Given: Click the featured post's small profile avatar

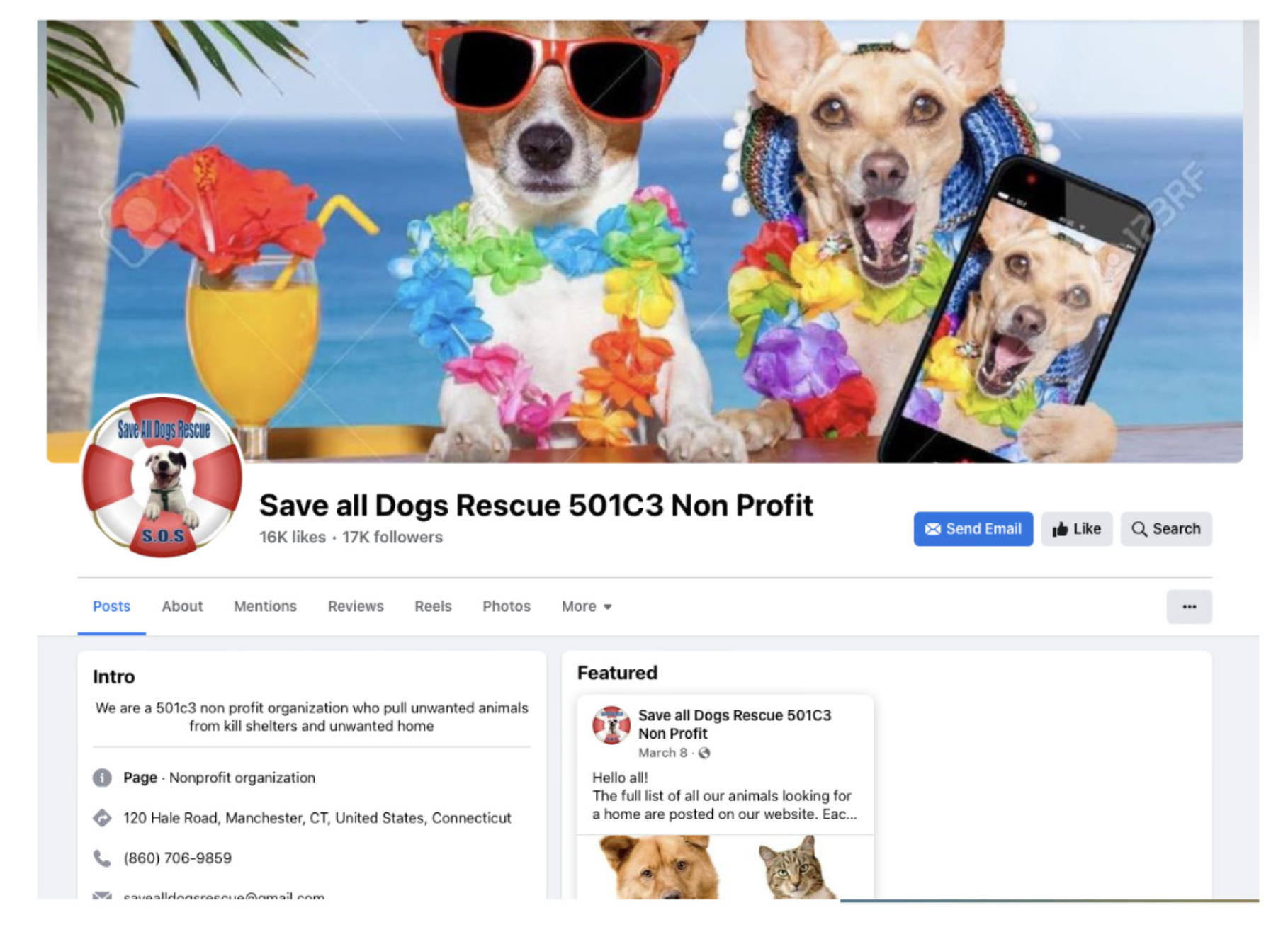Looking at the screenshot, I should (611, 725).
